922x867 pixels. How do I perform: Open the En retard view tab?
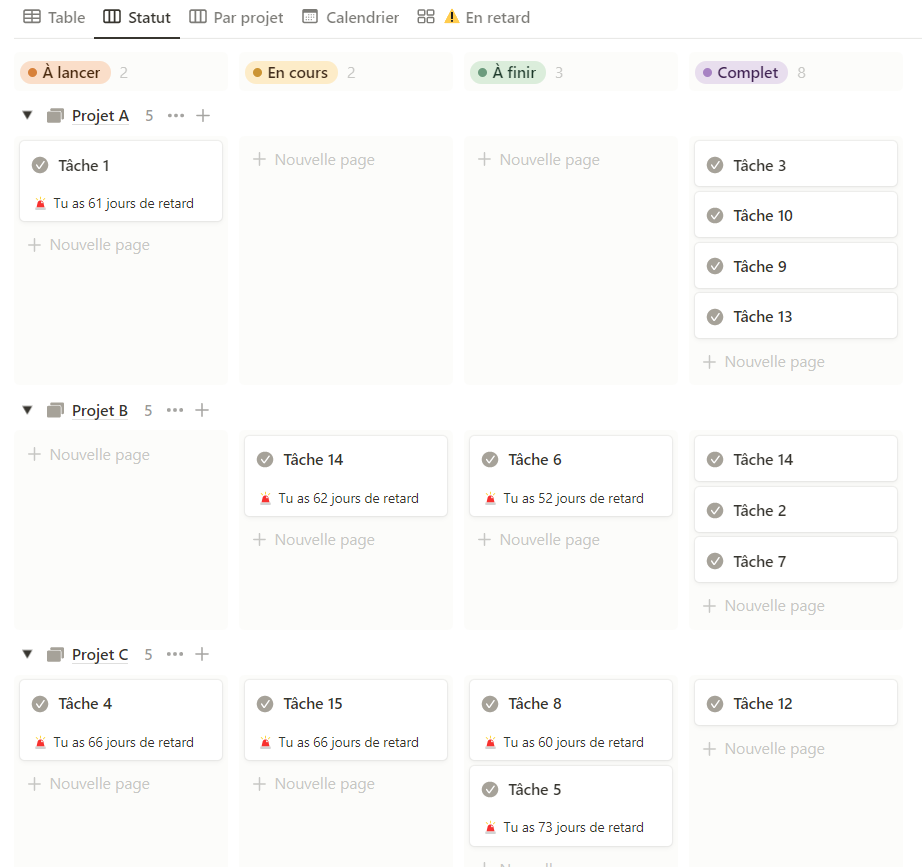click(487, 17)
